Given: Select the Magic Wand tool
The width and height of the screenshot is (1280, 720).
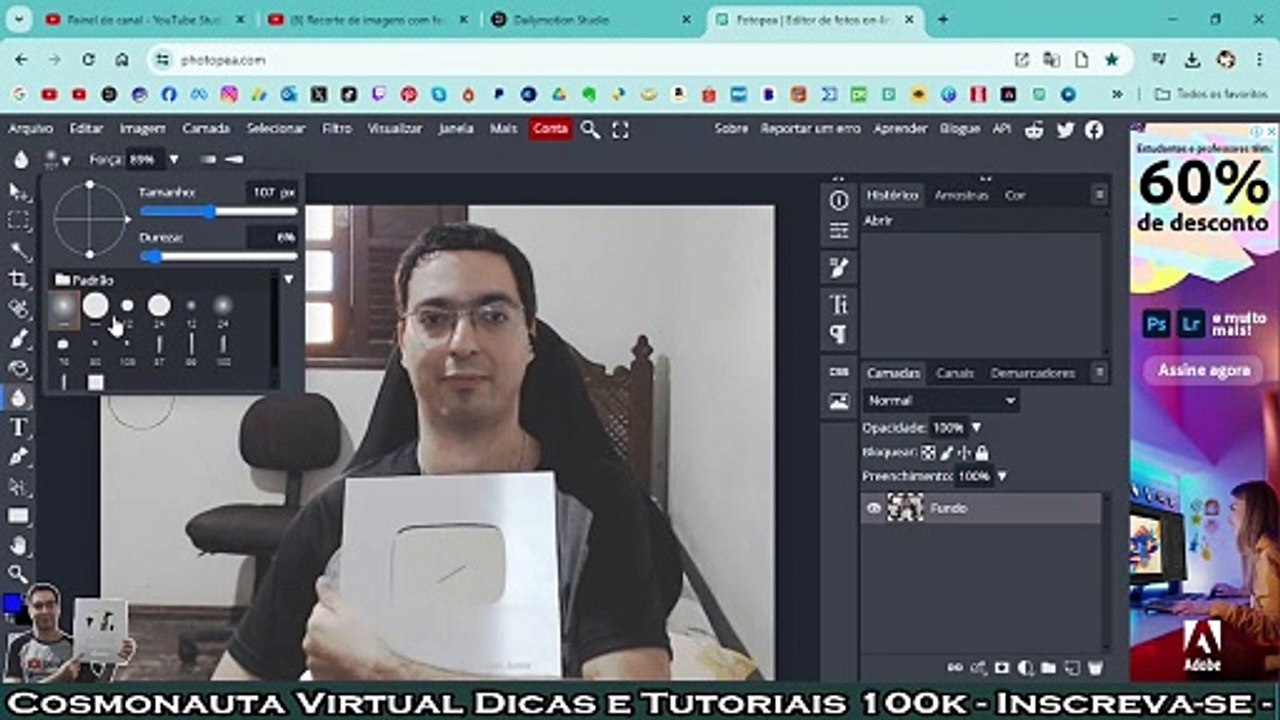Looking at the screenshot, I should pyautogui.click(x=19, y=250).
